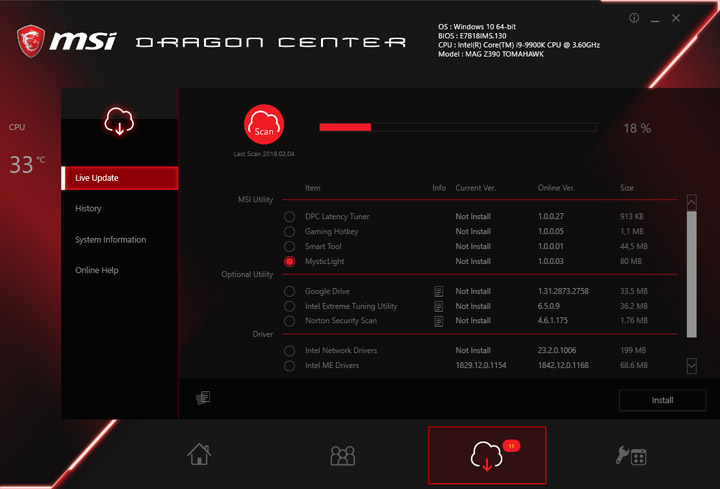Open the Home tab icon
The height and width of the screenshot is (489, 720).
(x=199, y=454)
